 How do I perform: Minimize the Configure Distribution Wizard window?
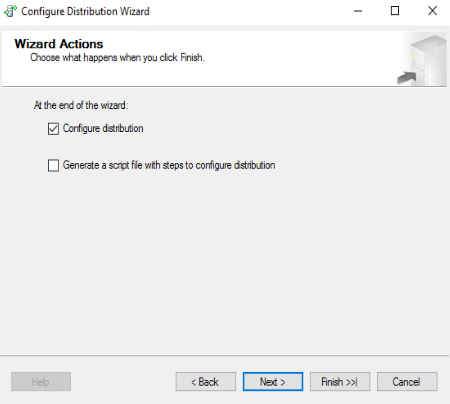[x=358, y=11]
